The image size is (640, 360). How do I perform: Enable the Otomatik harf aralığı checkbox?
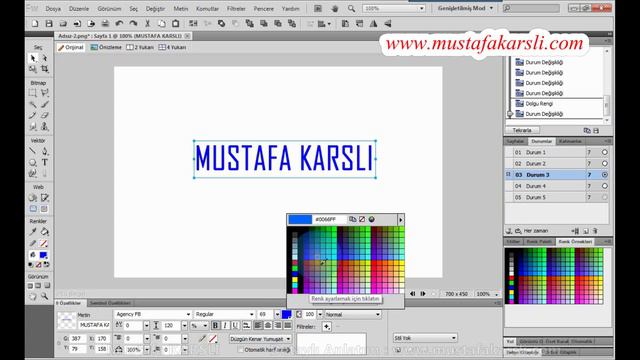click(240, 350)
